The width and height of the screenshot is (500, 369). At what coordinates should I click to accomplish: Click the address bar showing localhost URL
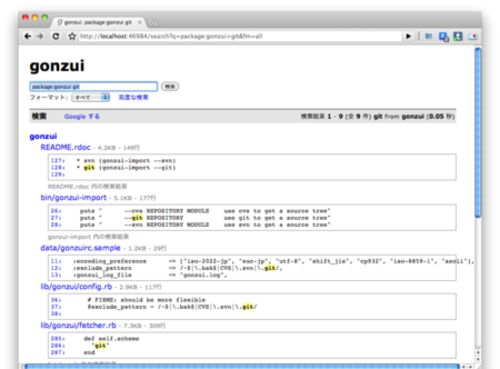pos(239,36)
